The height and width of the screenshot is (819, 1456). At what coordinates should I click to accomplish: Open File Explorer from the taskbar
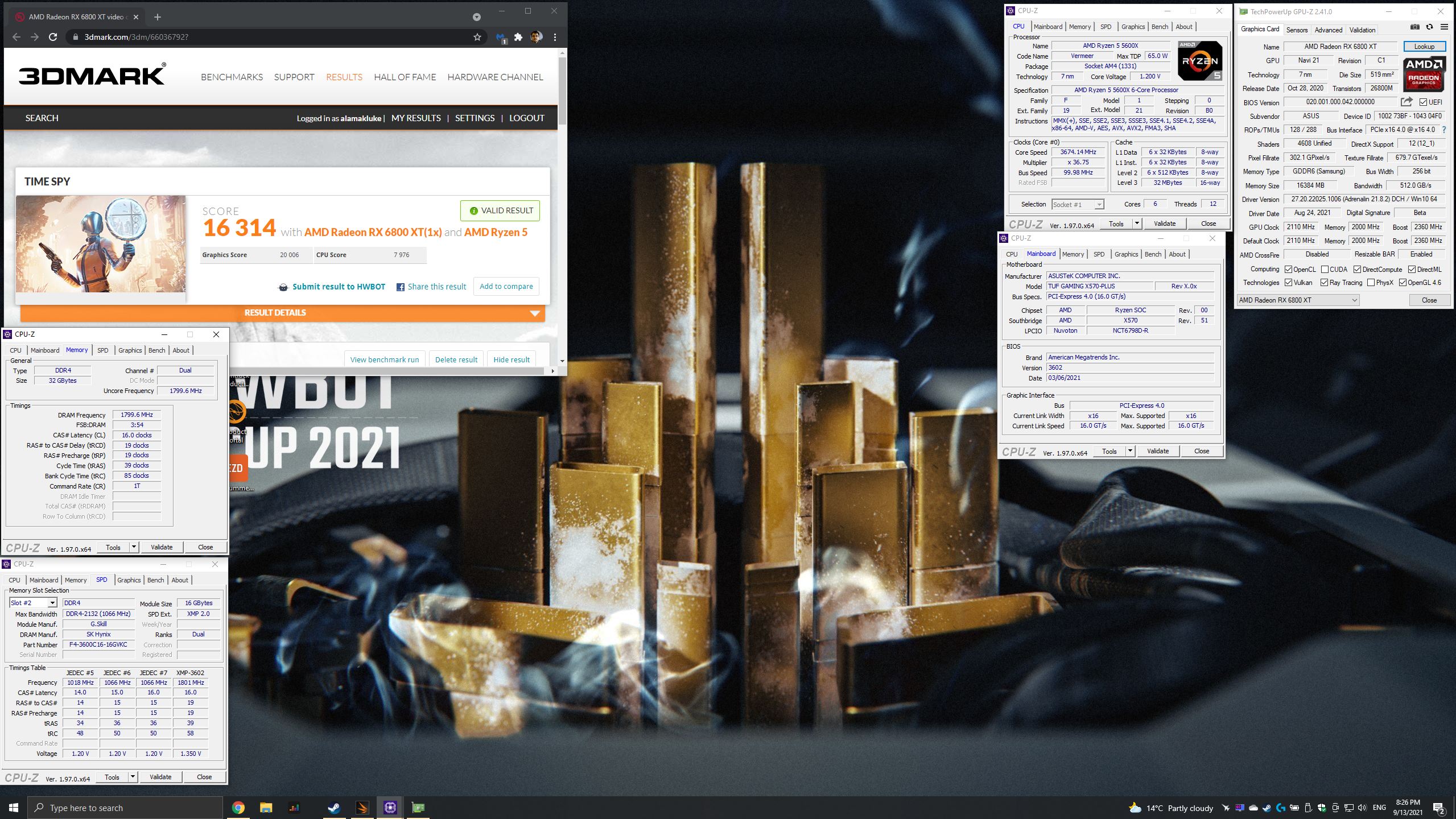pos(266,808)
